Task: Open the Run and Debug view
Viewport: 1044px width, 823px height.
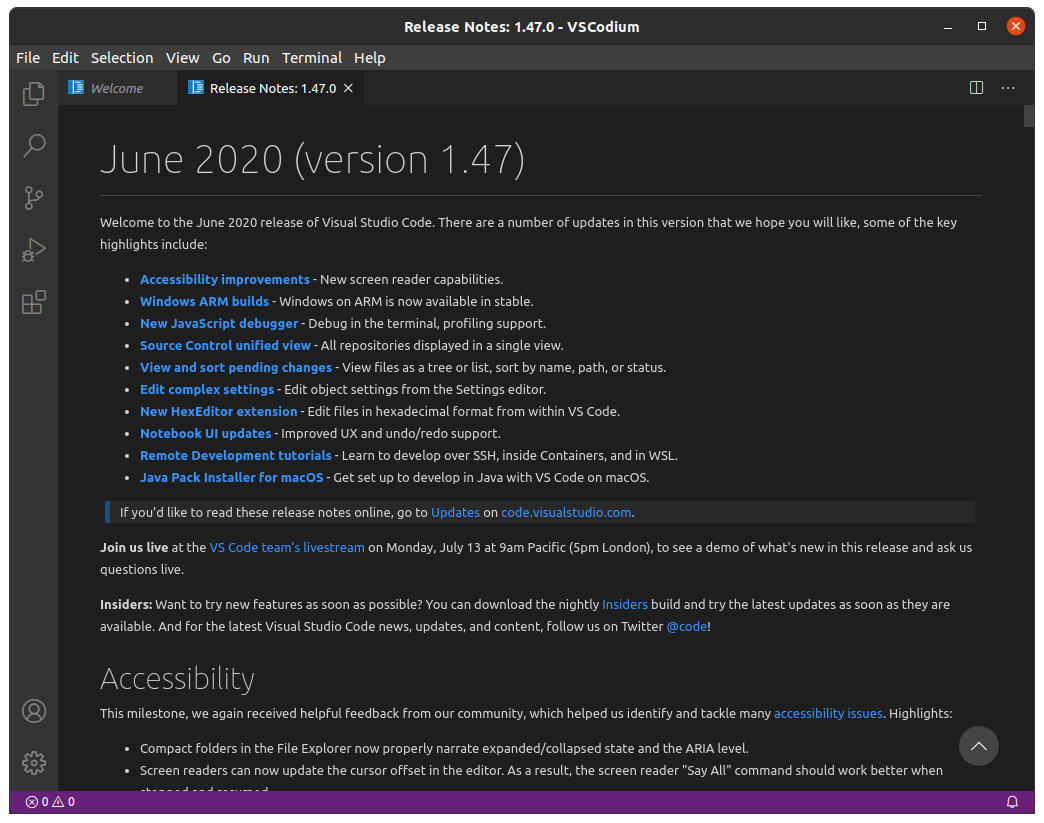Action: pyautogui.click(x=34, y=250)
